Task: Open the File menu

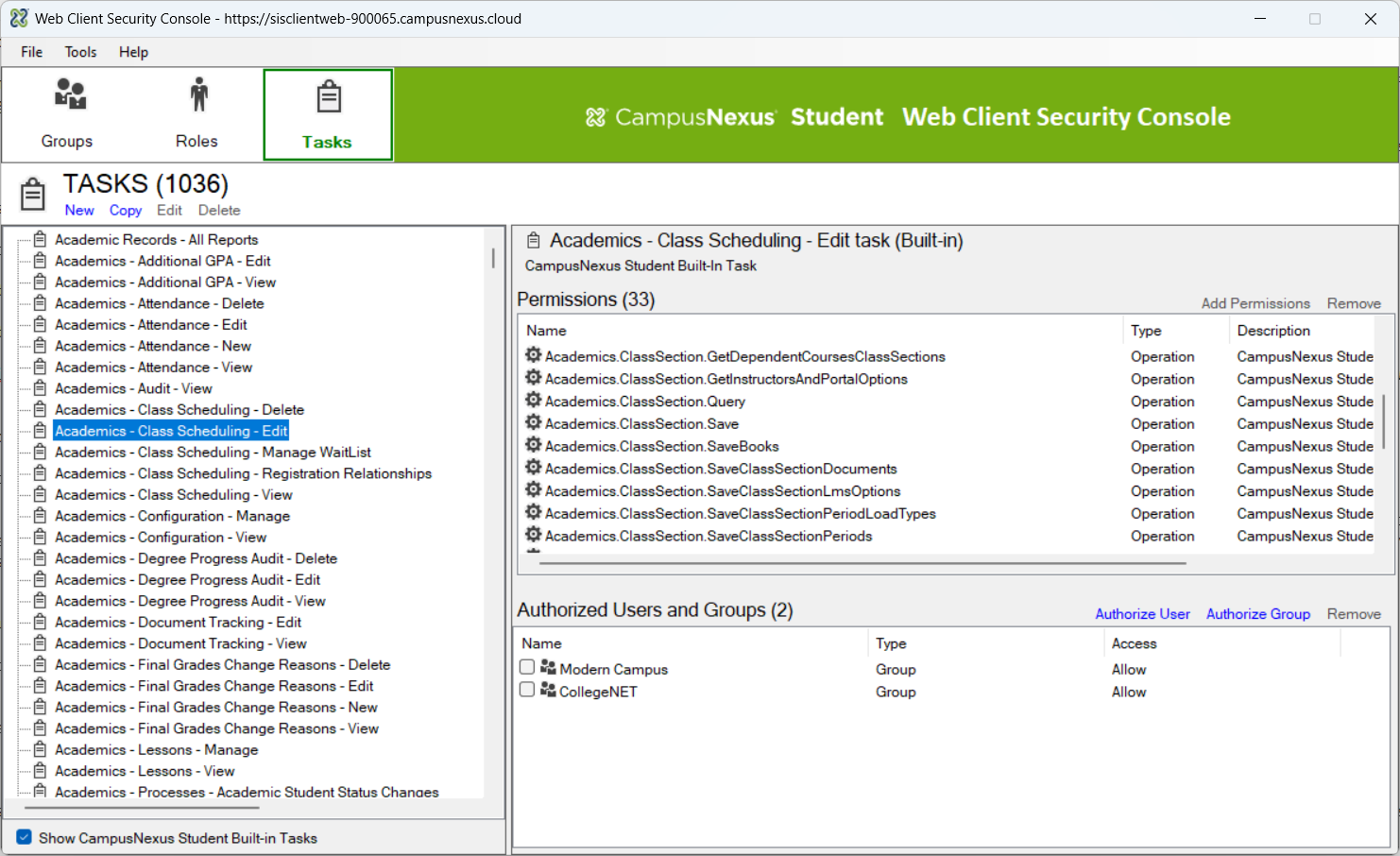Action: [32, 52]
